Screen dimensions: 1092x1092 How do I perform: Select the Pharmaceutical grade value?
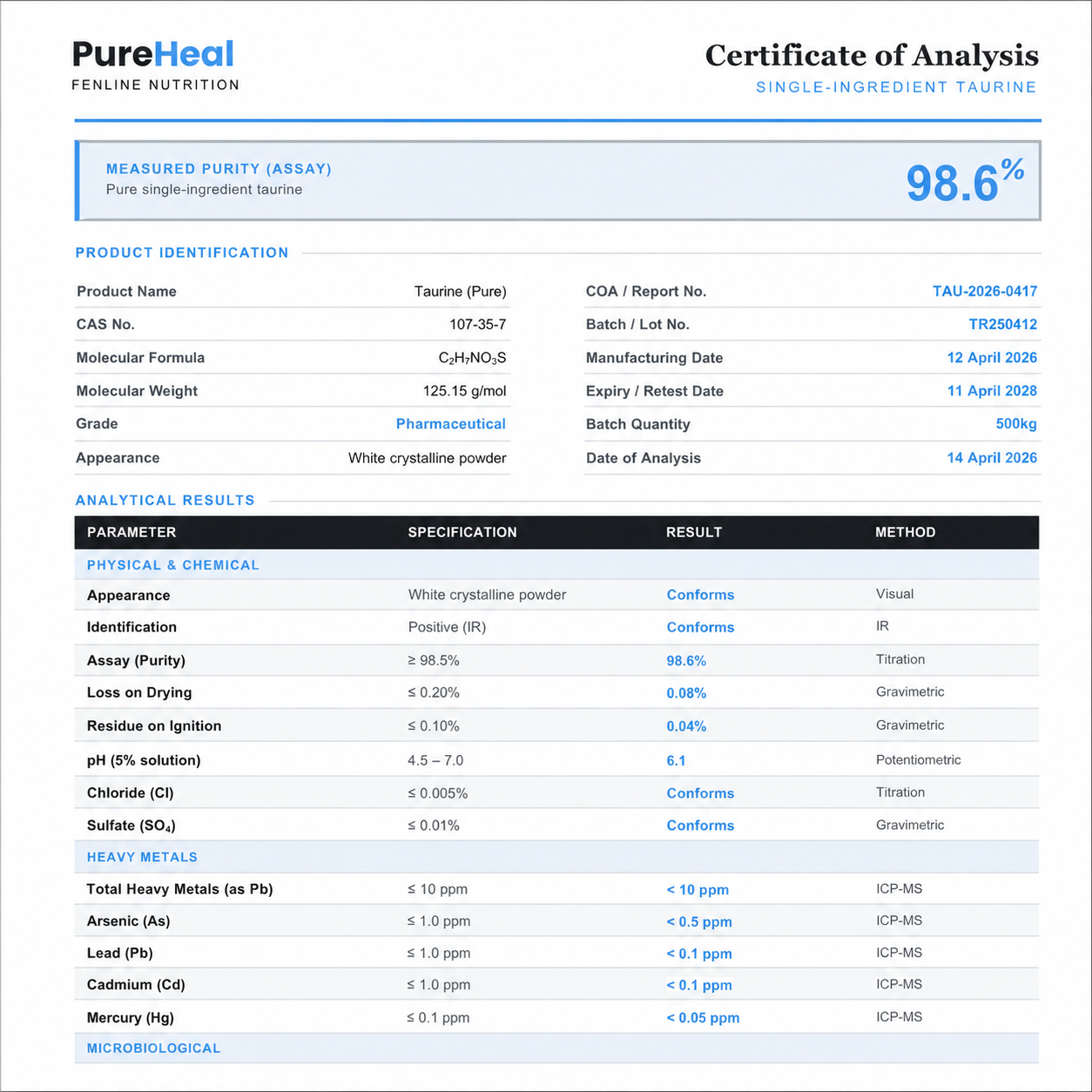coord(450,424)
